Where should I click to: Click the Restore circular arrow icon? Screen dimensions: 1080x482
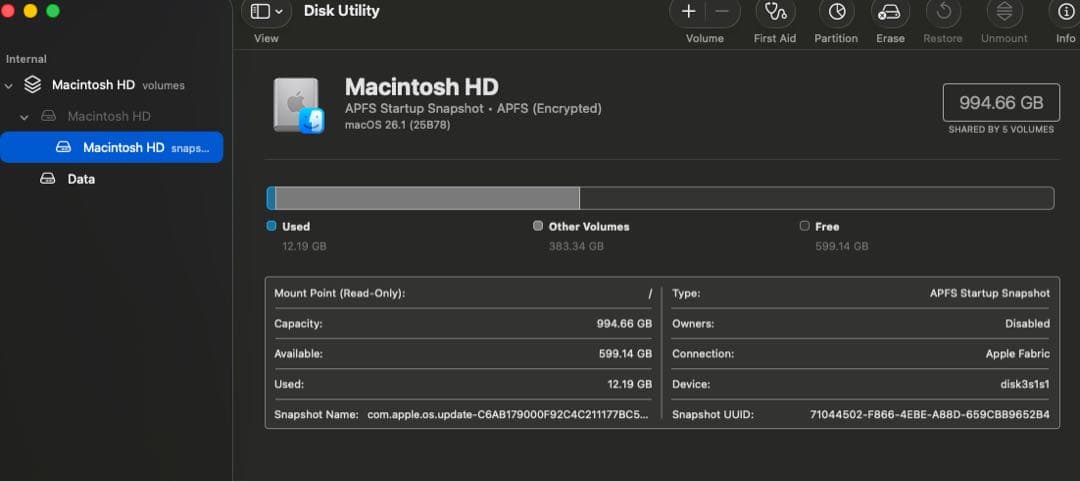click(943, 12)
